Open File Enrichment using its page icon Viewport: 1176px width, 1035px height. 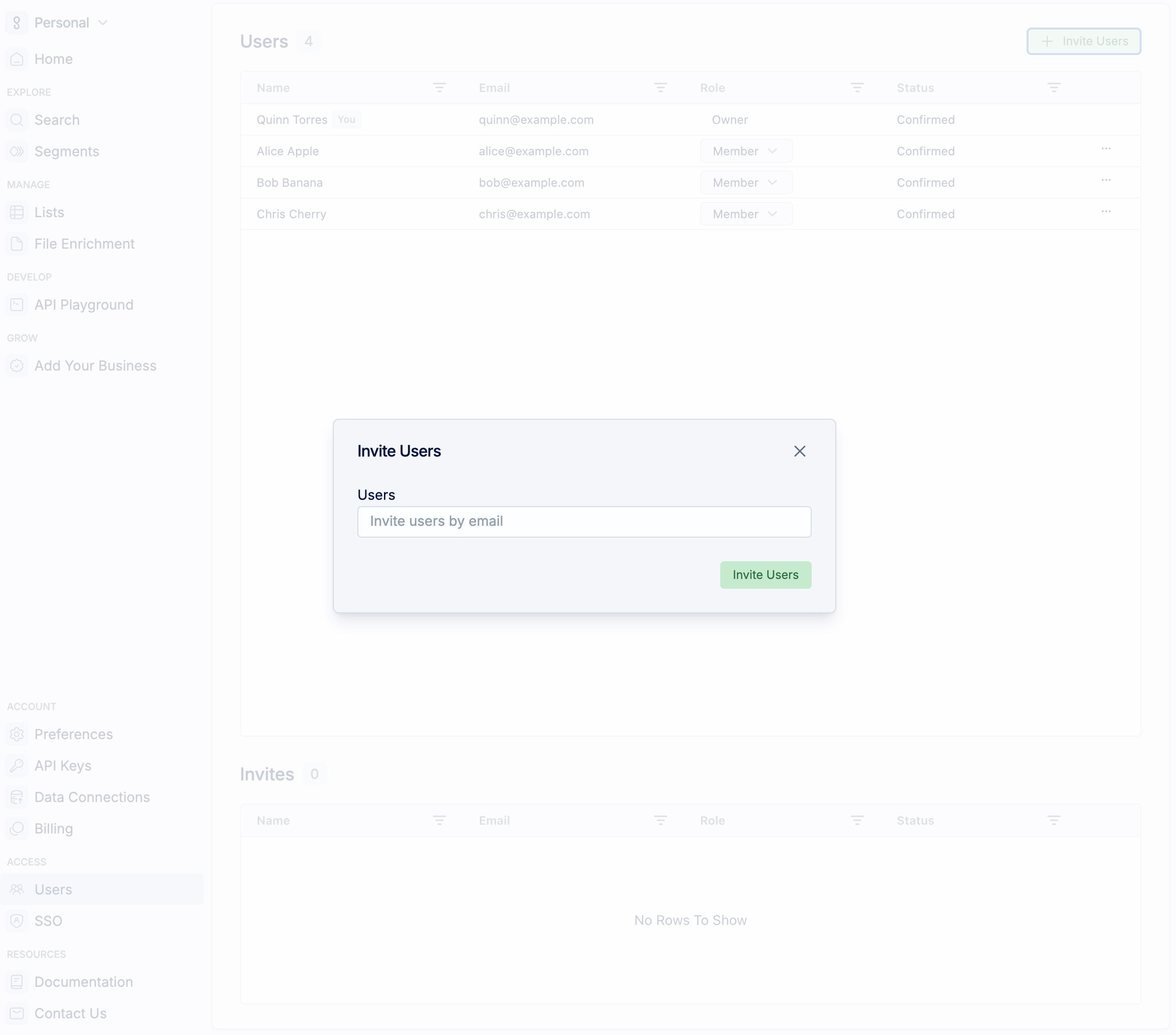tap(17, 244)
